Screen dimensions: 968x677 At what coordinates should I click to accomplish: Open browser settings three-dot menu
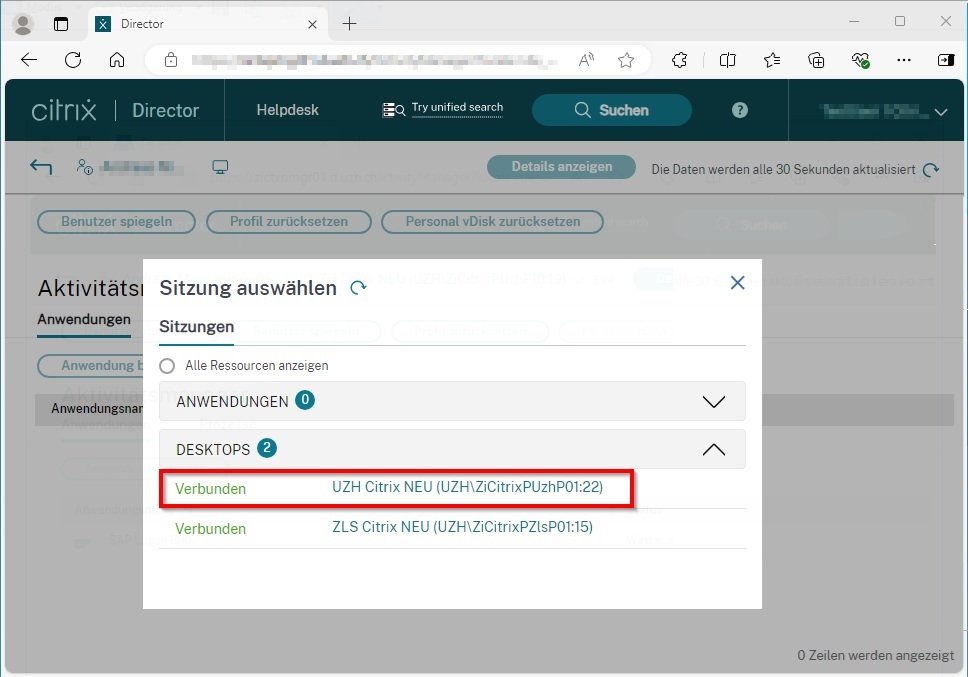(904, 60)
